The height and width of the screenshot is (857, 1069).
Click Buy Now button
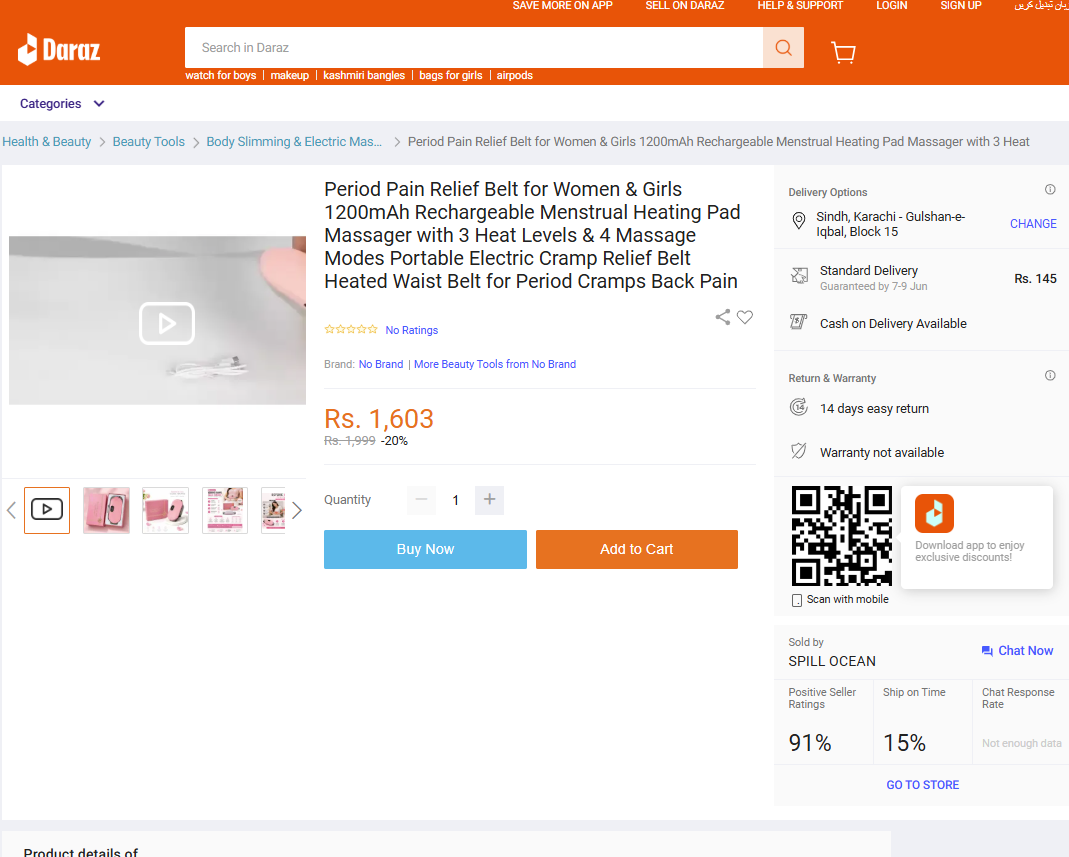425,550
